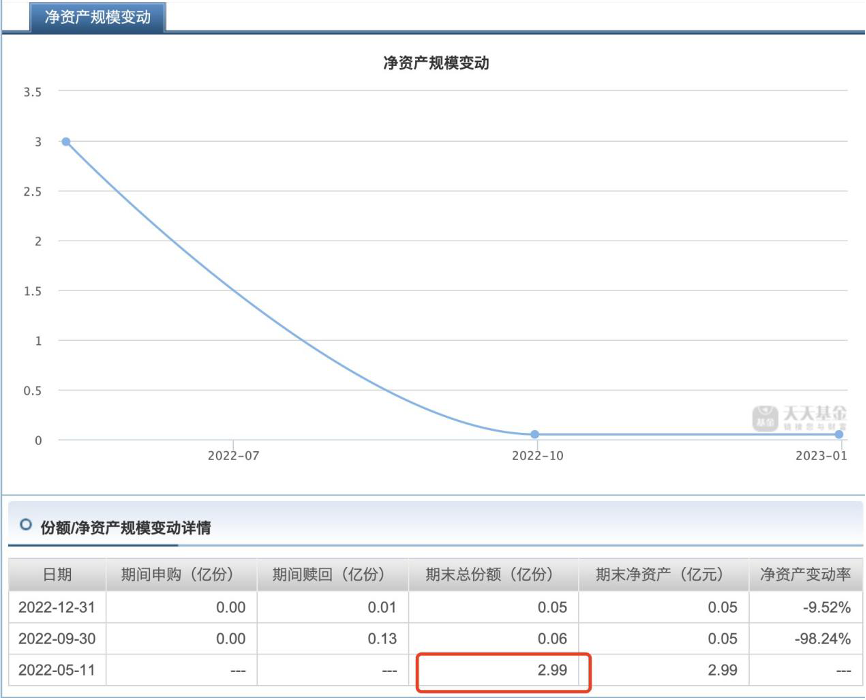The image size is (866, 700).
Task: Click the 0.05 net assets value for 2022-12-31
Action: point(722,608)
